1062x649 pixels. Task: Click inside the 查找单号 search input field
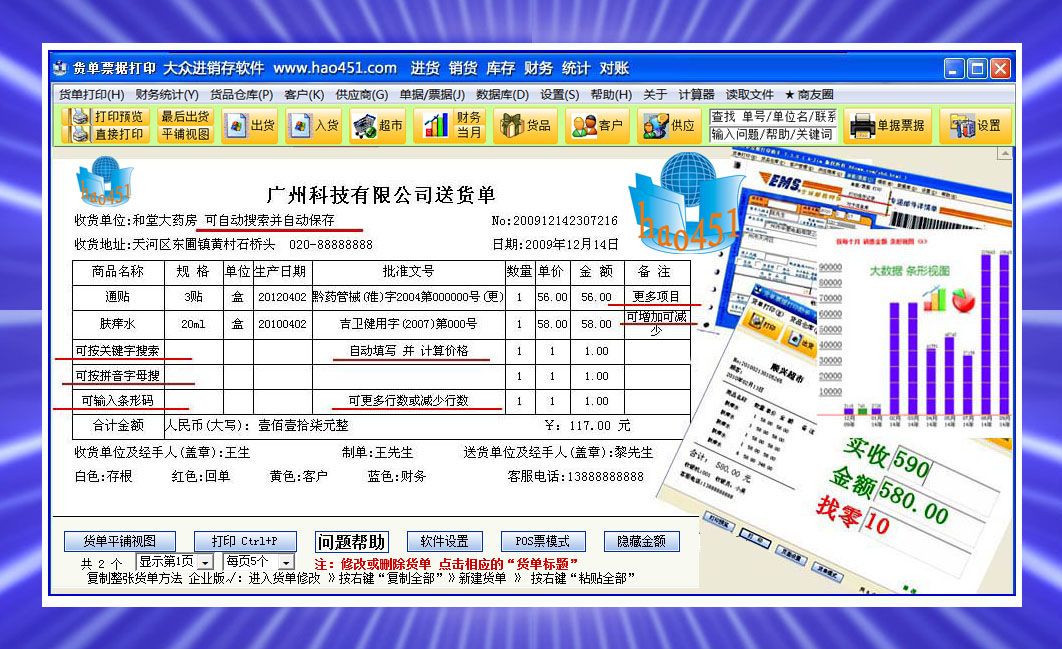click(773, 117)
